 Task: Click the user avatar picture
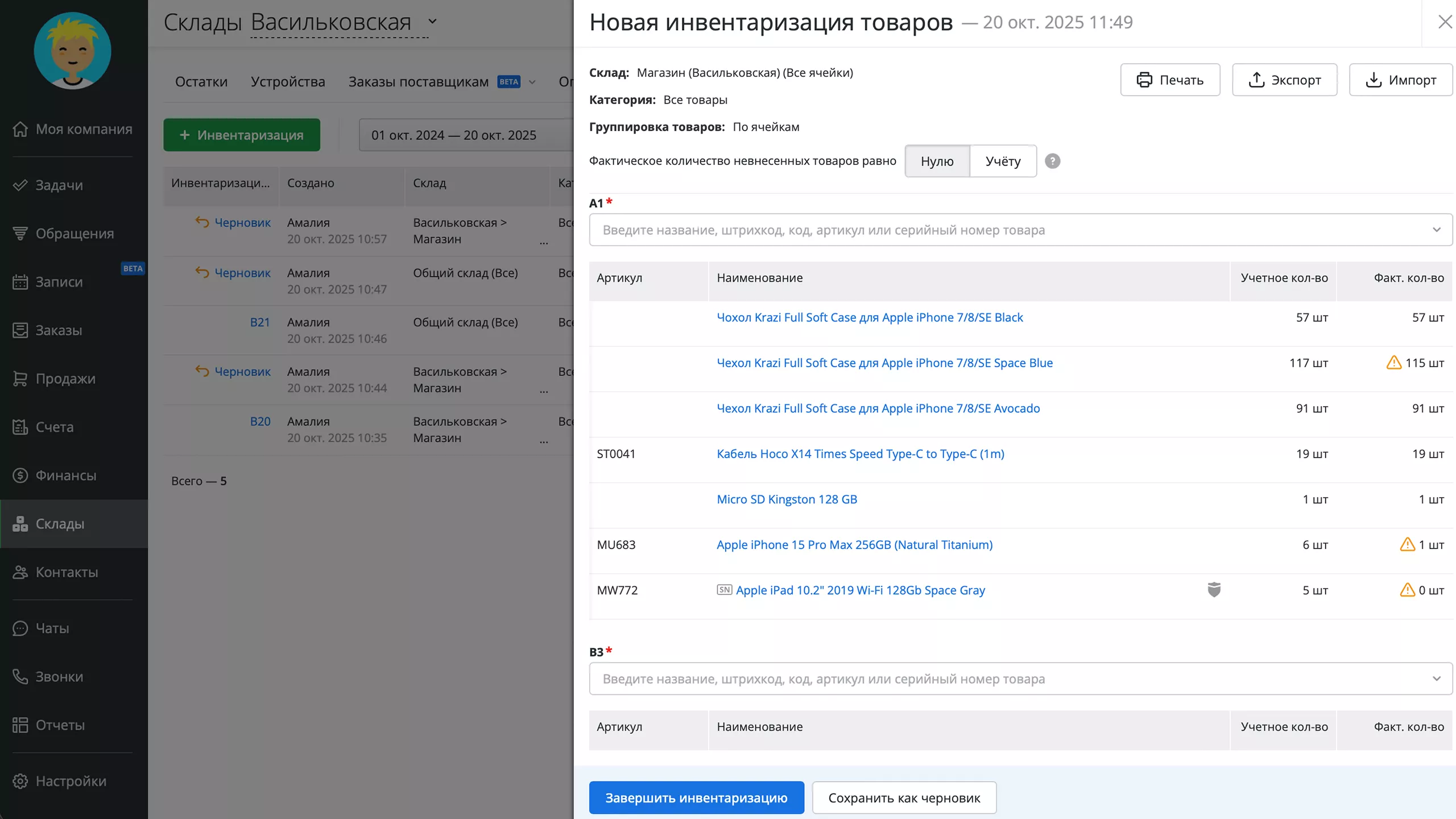(x=72, y=51)
